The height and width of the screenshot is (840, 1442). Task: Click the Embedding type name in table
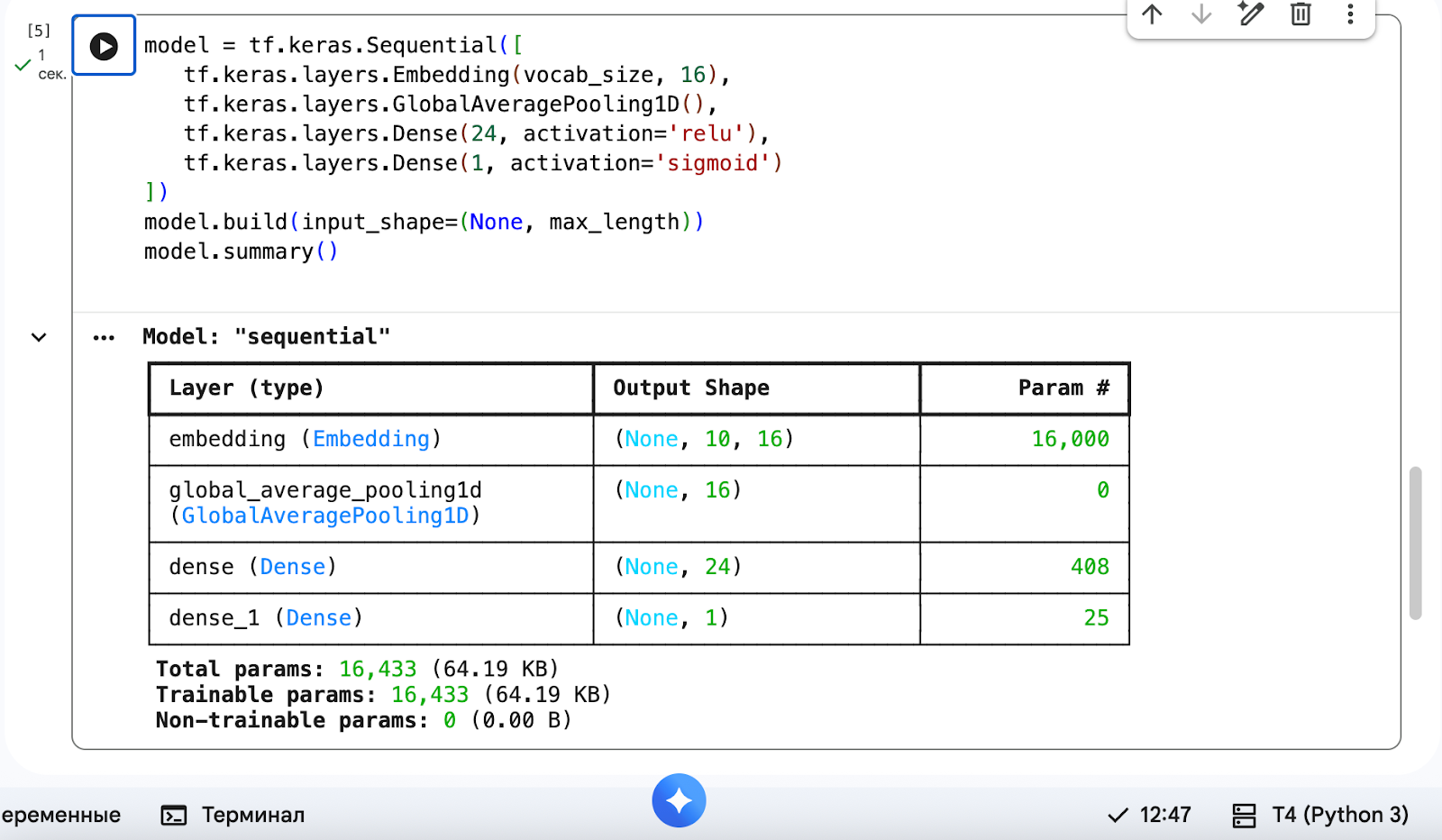click(x=370, y=439)
